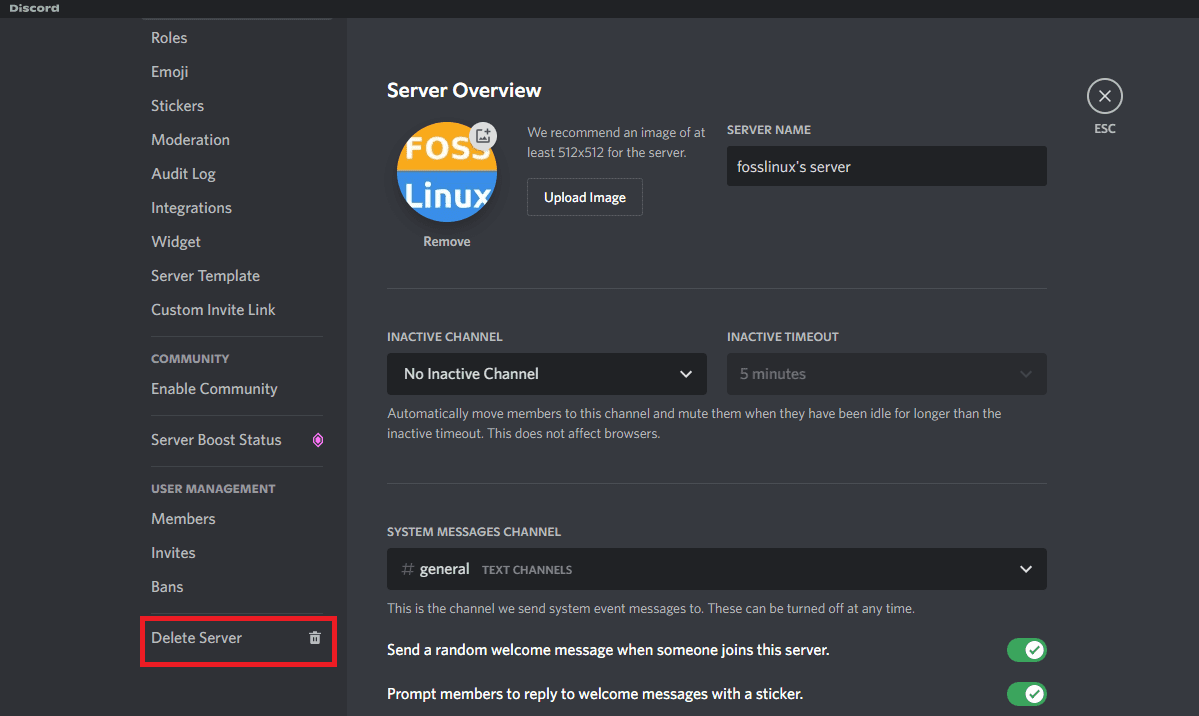Open the Invites page
Screen dimensions: 1199x716
[174, 552]
